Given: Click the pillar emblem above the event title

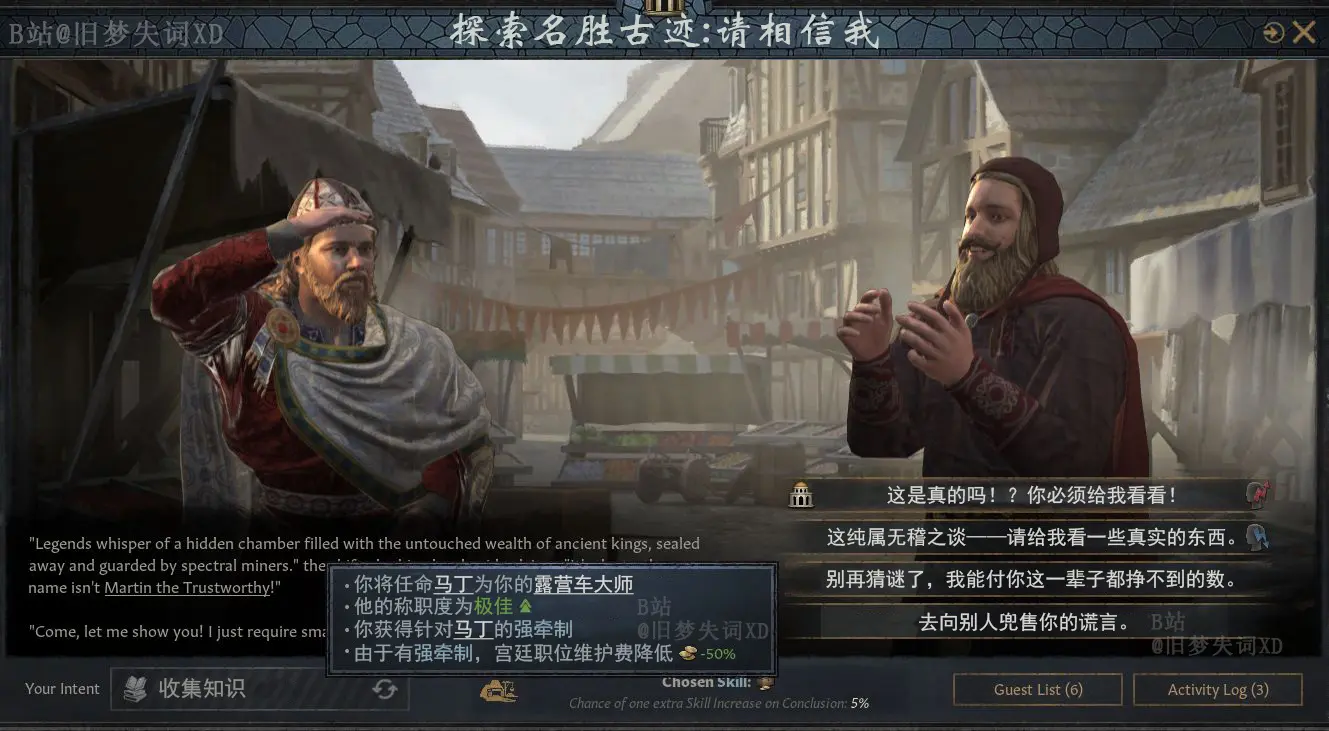Looking at the screenshot, I should [664, 6].
